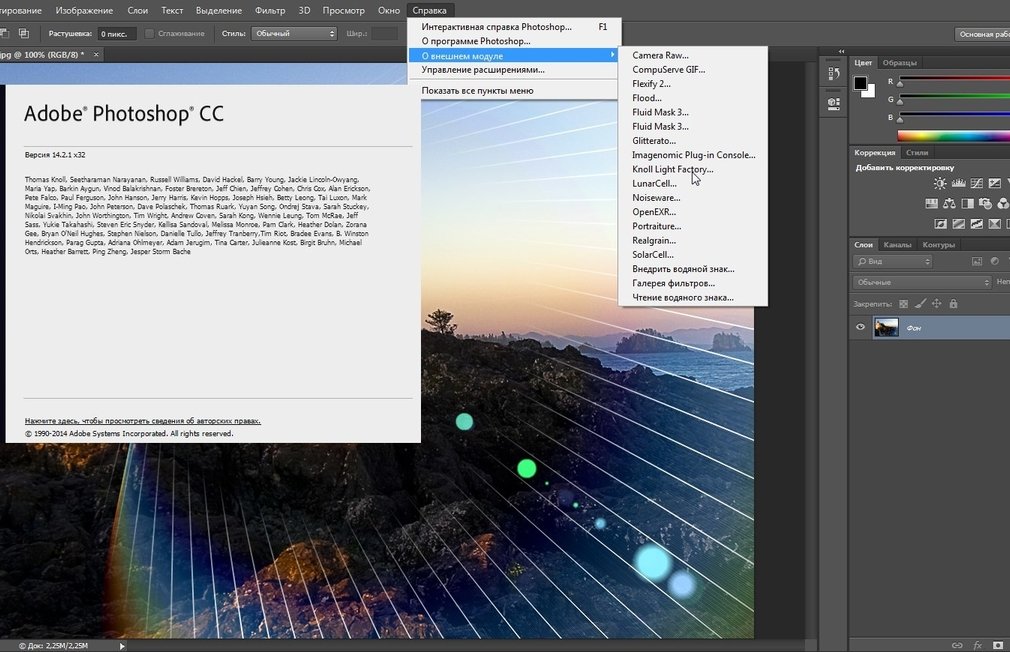1010x652 pixels.
Task: Open the Справка menu
Action: pos(429,10)
